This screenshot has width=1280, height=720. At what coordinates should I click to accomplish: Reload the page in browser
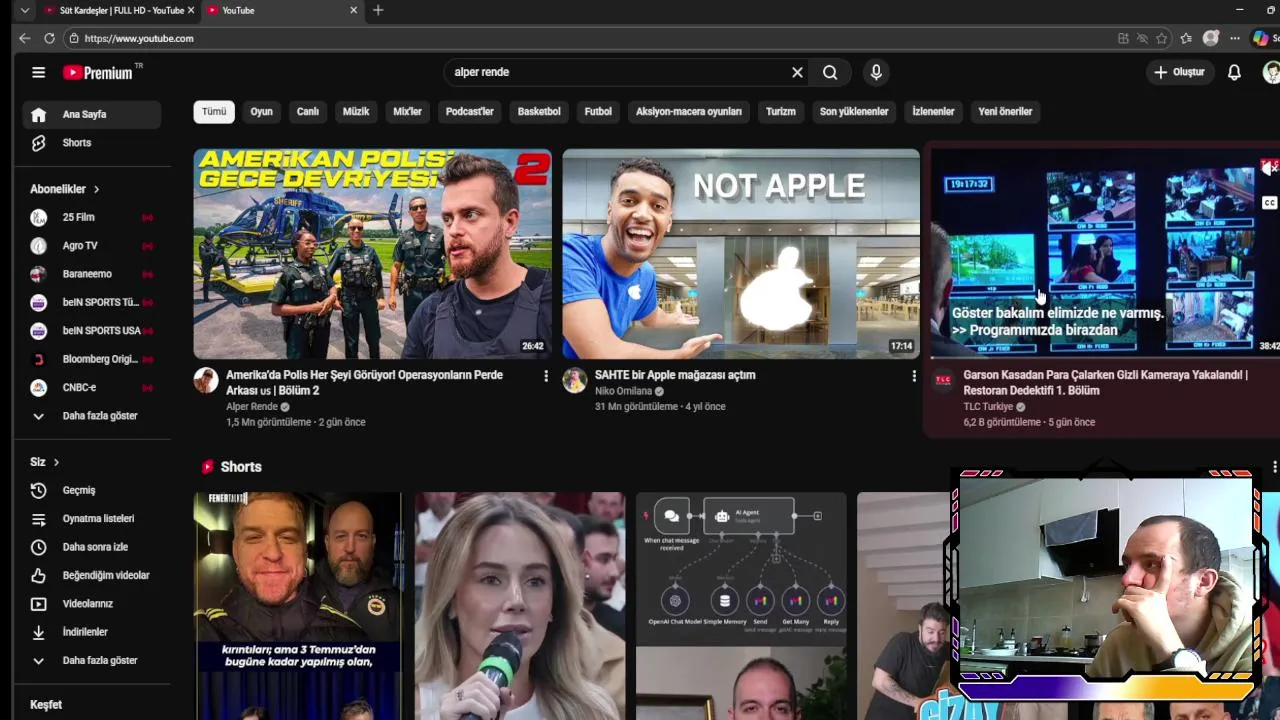49,38
